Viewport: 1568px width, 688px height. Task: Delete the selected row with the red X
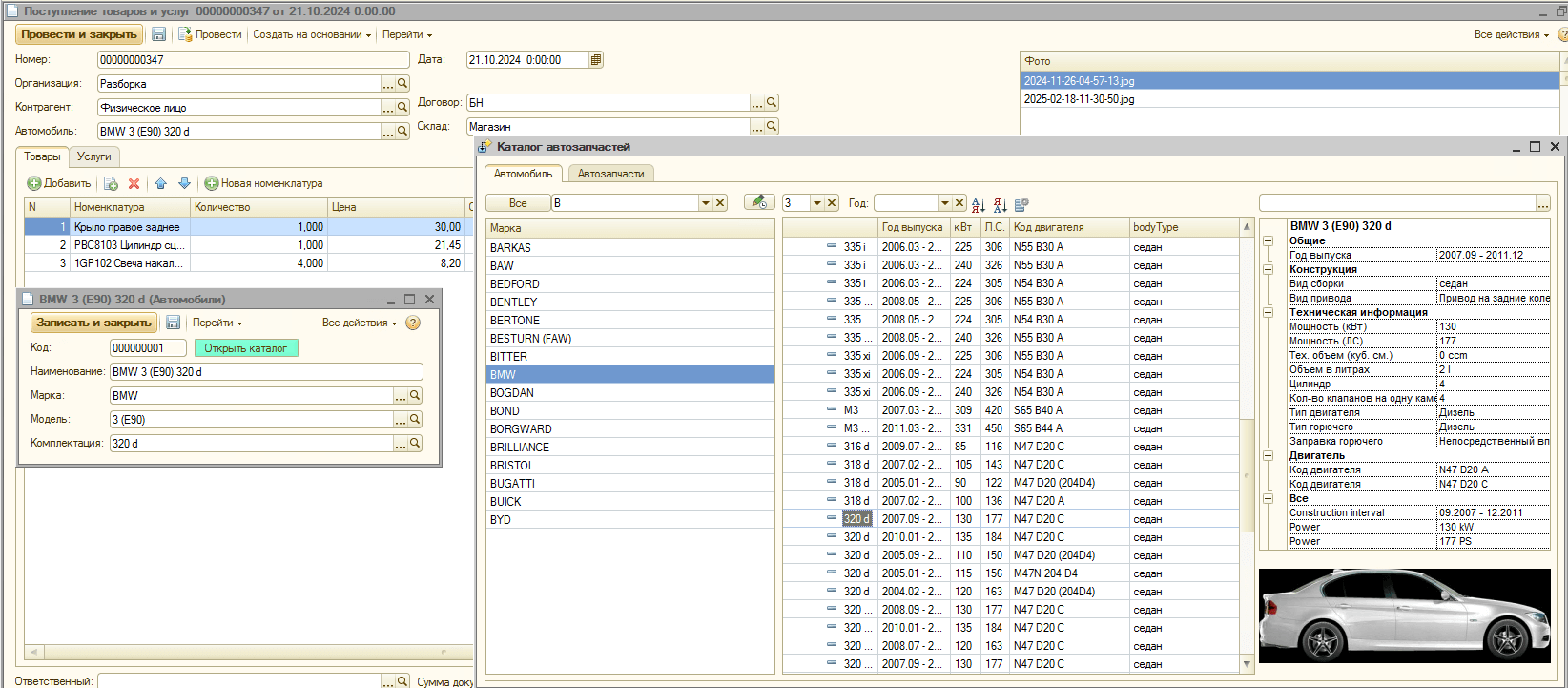tap(134, 183)
